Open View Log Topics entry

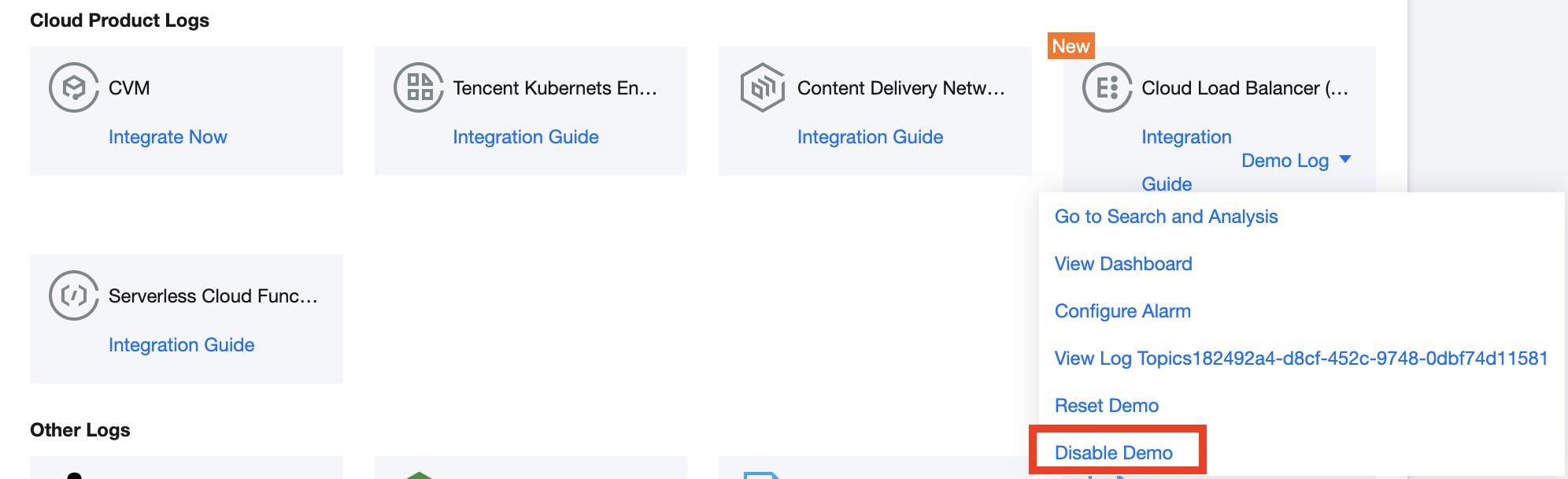[x=1301, y=358]
